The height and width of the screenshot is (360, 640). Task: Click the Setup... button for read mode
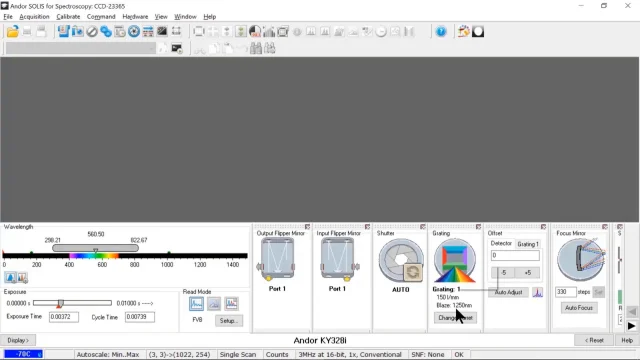[229, 320]
